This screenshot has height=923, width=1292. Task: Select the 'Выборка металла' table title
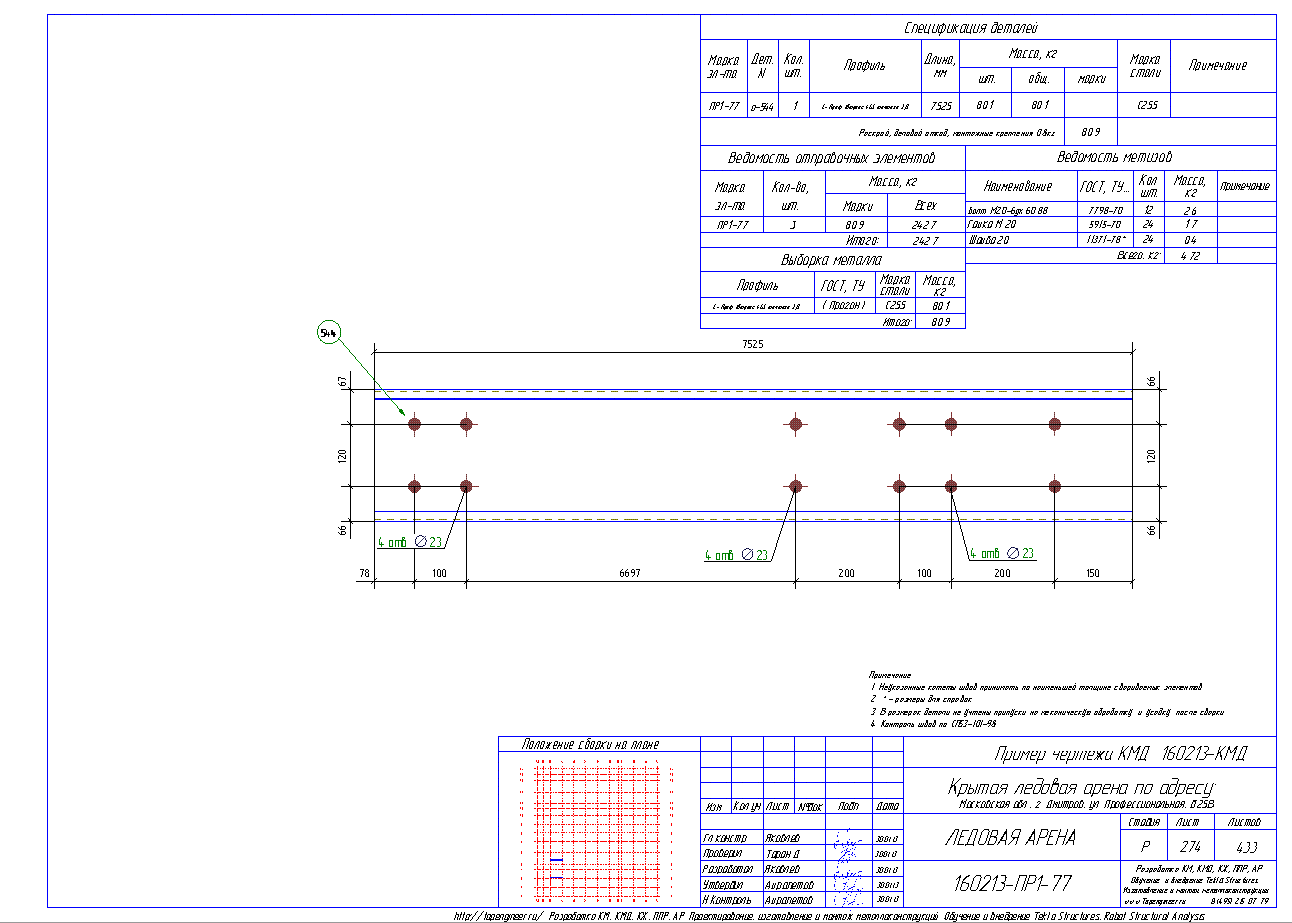pyautogui.click(x=831, y=260)
